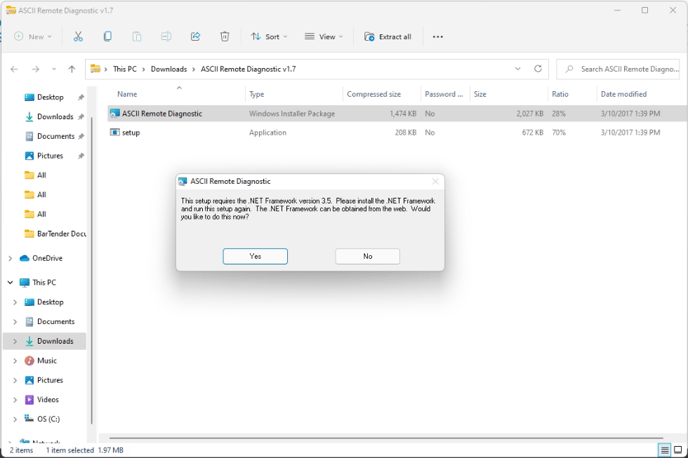688x458 pixels.
Task: Expand the Music tree node
Action: point(15,361)
